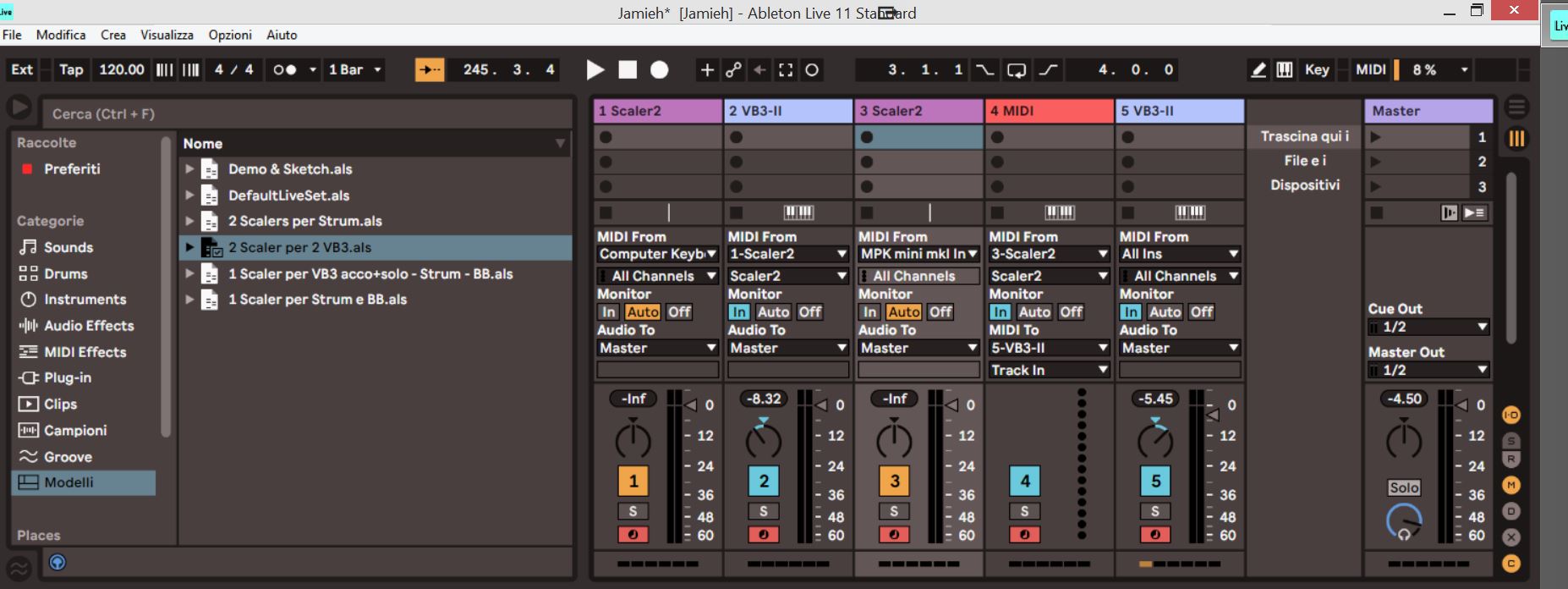
Task: Arm track 1 Scaler2 for recording
Action: click(x=633, y=535)
